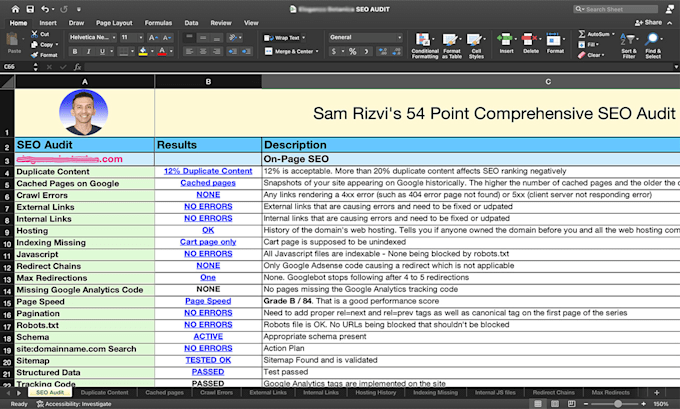This screenshot has height=409, width=680.
Task: Align text to bottom of cell
Action: (216, 38)
